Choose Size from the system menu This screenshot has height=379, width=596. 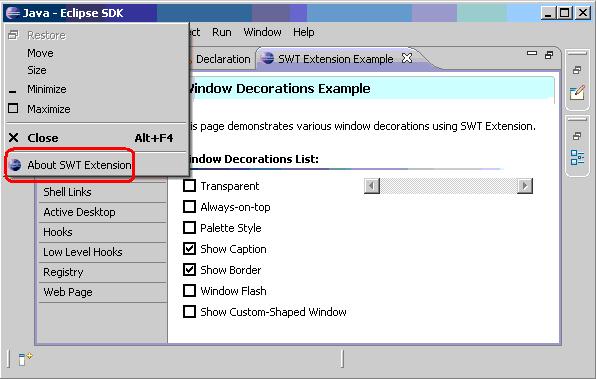coord(97,70)
